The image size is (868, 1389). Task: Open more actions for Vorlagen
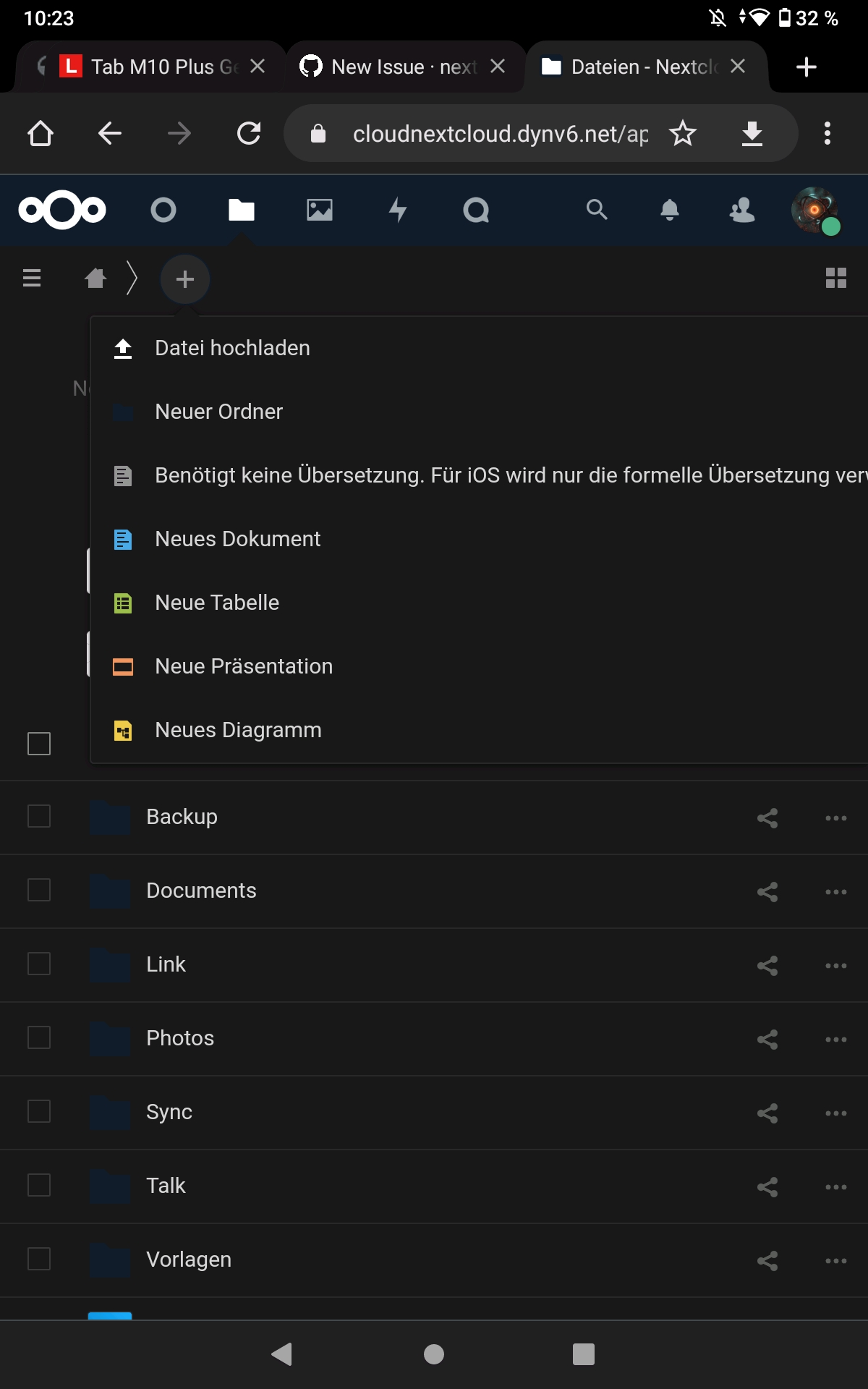(836, 1261)
